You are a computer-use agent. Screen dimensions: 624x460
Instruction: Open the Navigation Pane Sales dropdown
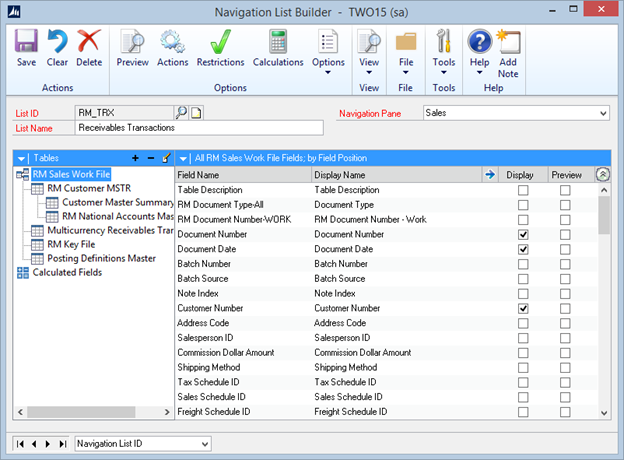click(603, 113)
